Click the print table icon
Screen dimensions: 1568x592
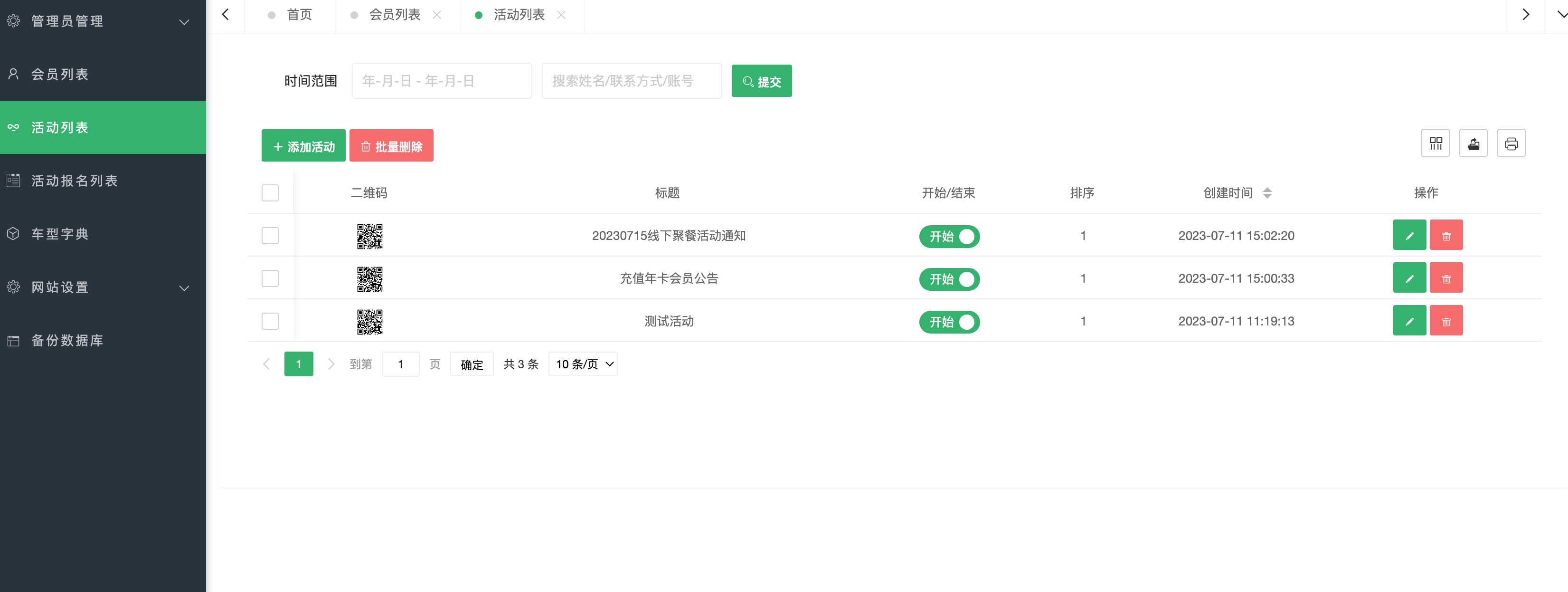point(1511,144)
